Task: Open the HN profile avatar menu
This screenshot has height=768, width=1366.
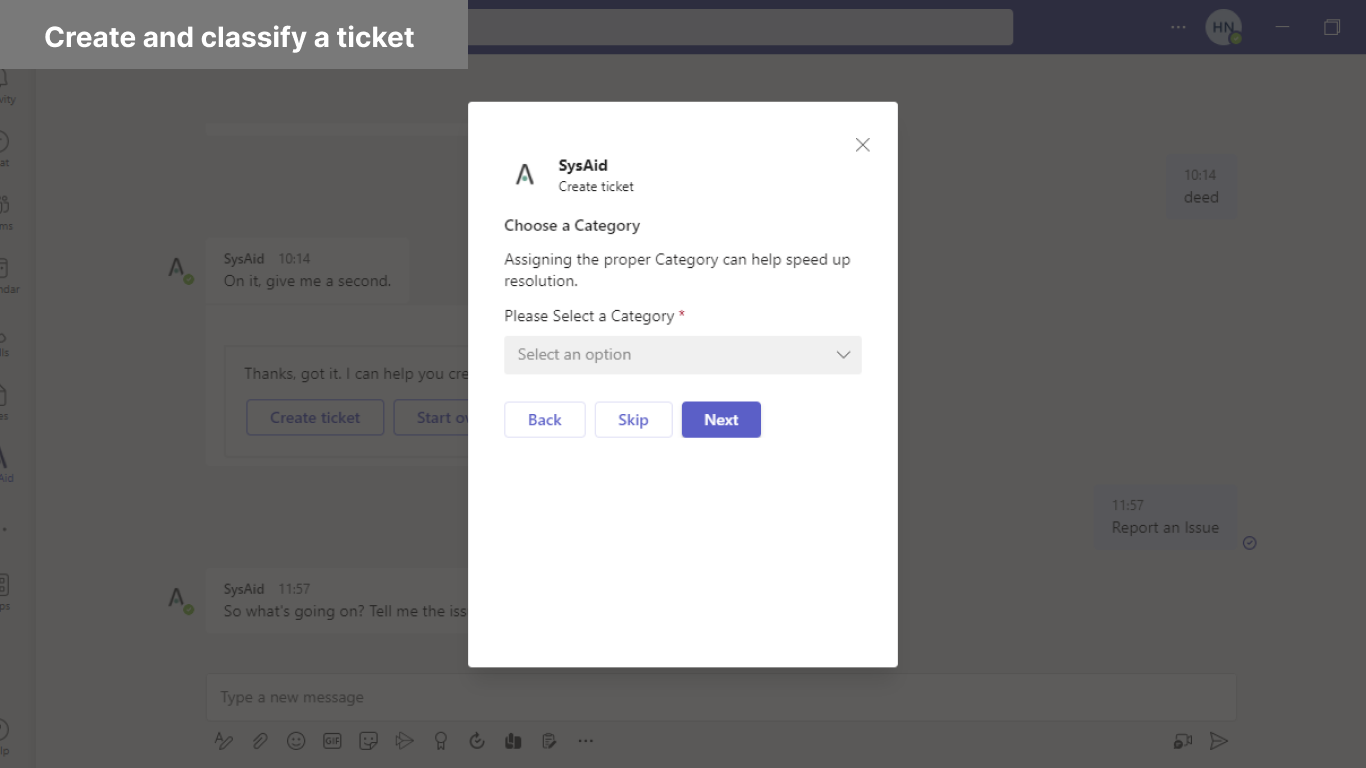Action: 1222,27
